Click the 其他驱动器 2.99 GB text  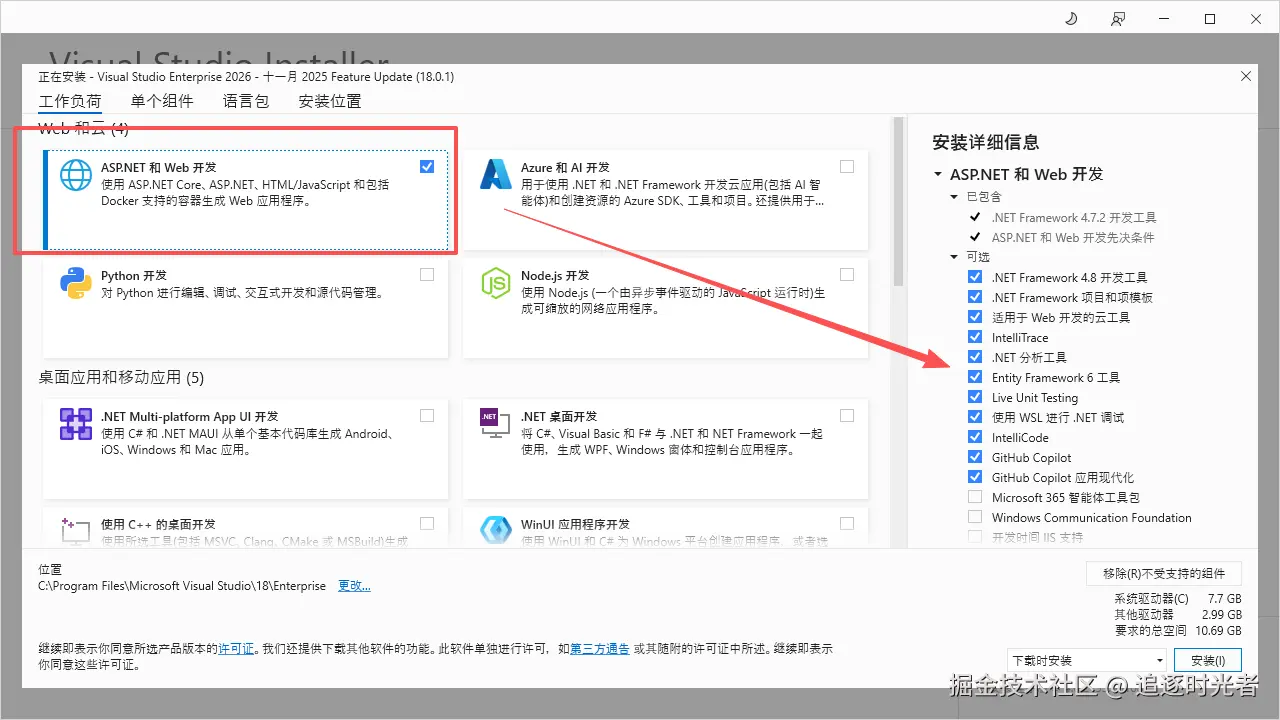[x=1178, y=614]
